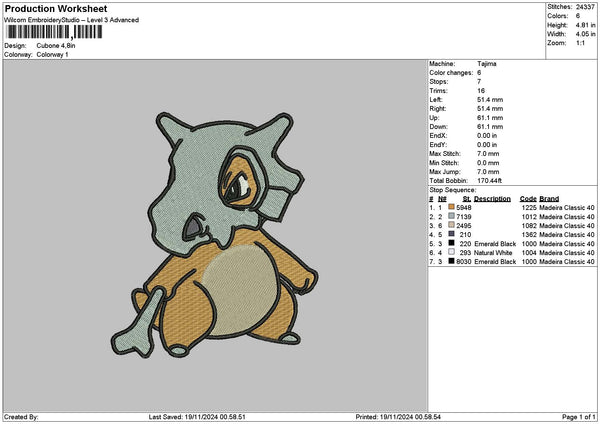Click the Machine value Tajima

coord(486,63)
